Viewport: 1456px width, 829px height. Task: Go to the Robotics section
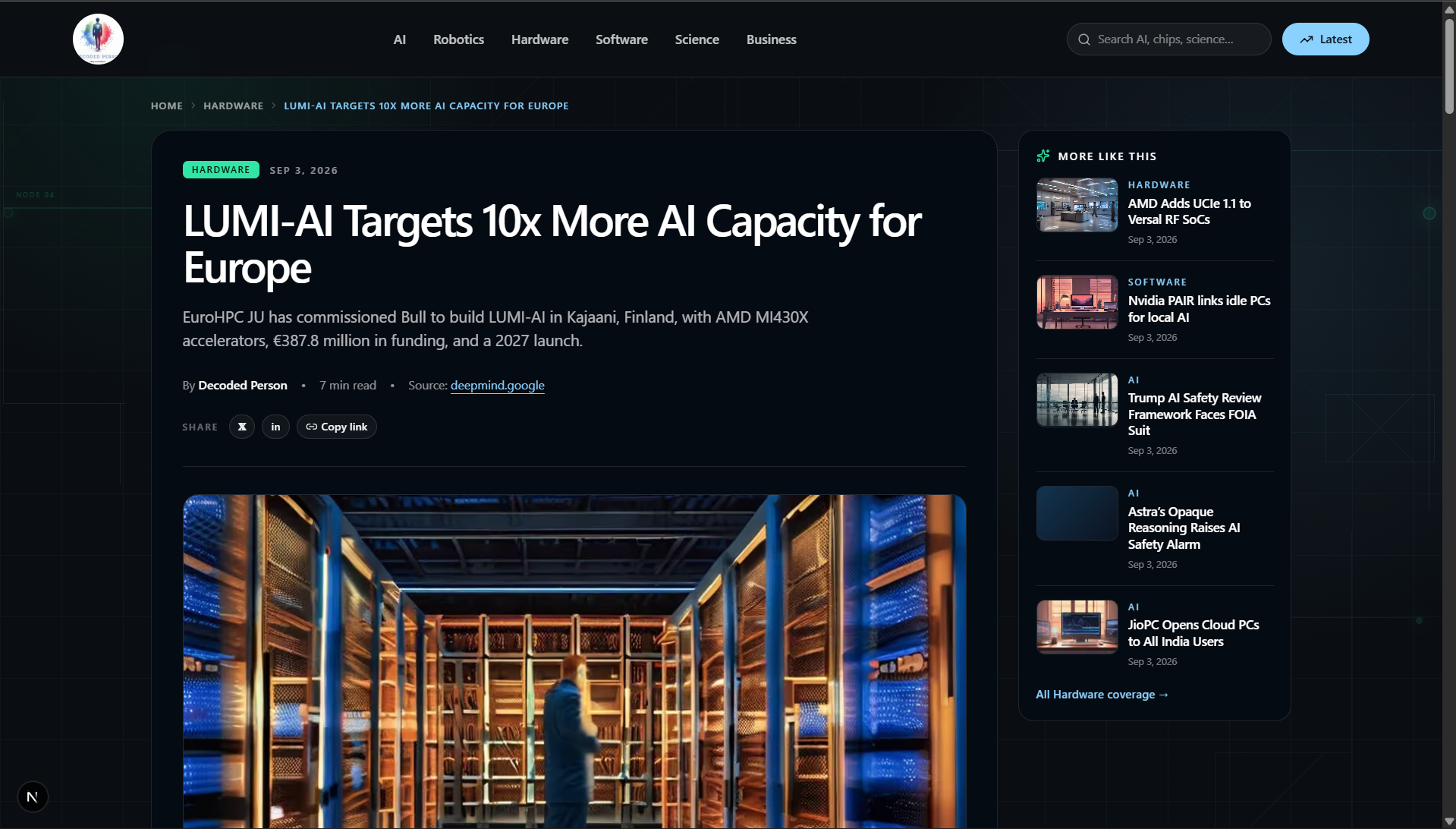pyautogui.click(x=458, y=39)
